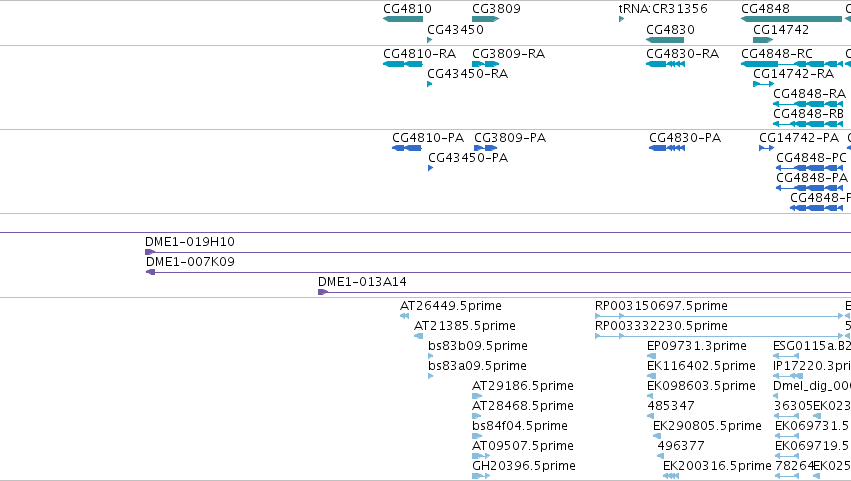Click the DME1-013A14 clone start arrow
This screenshot has height=481, width=851.
tap(323, 292)
